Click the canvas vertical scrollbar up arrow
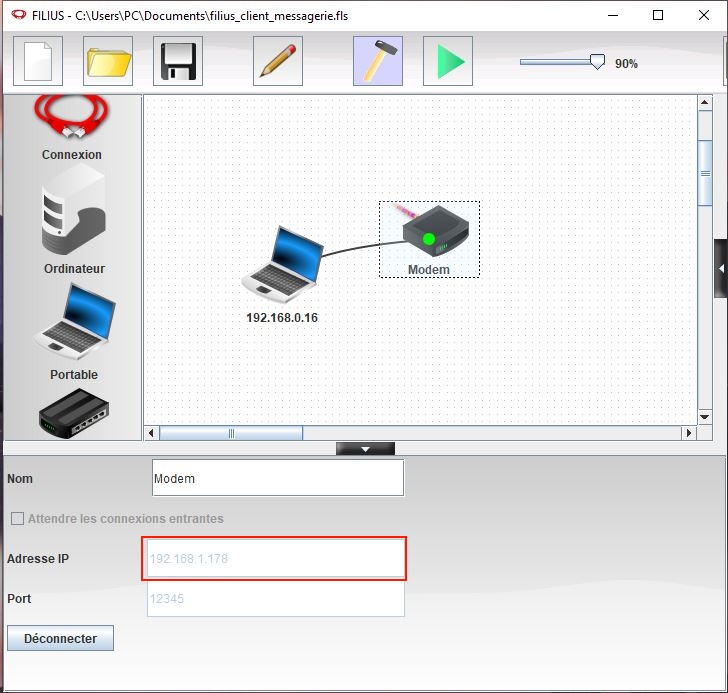Viewport: 728px width, 693px height. (x=705, y=102)
